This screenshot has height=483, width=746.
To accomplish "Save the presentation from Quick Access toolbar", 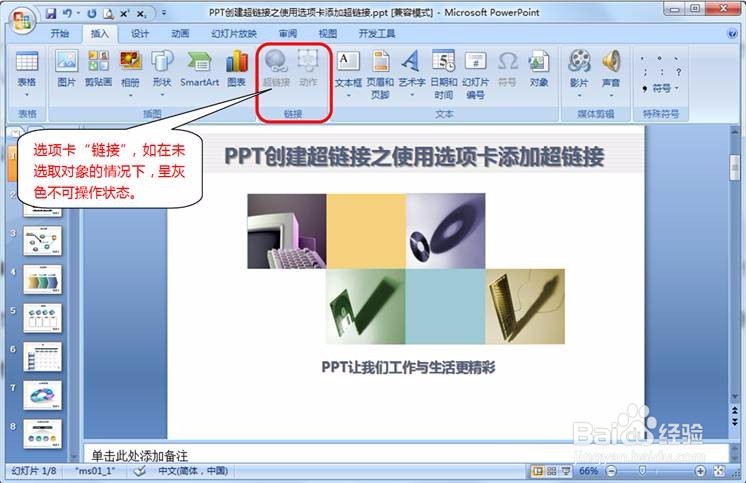I will [51, 13].
